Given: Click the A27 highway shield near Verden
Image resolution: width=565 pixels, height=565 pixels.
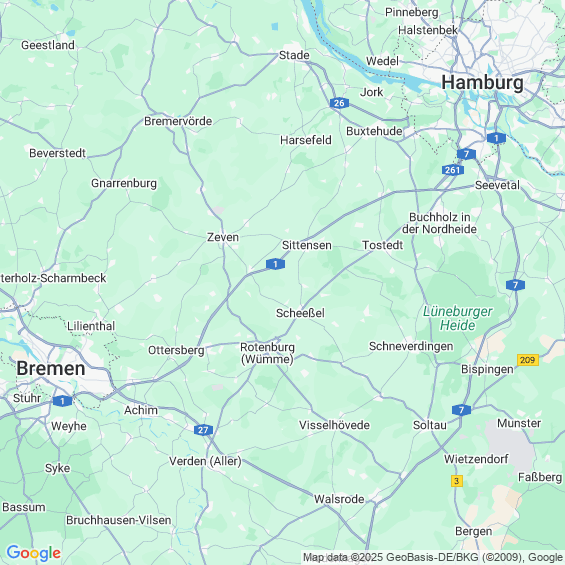Looking at the screenshot, I should (203, 430).
